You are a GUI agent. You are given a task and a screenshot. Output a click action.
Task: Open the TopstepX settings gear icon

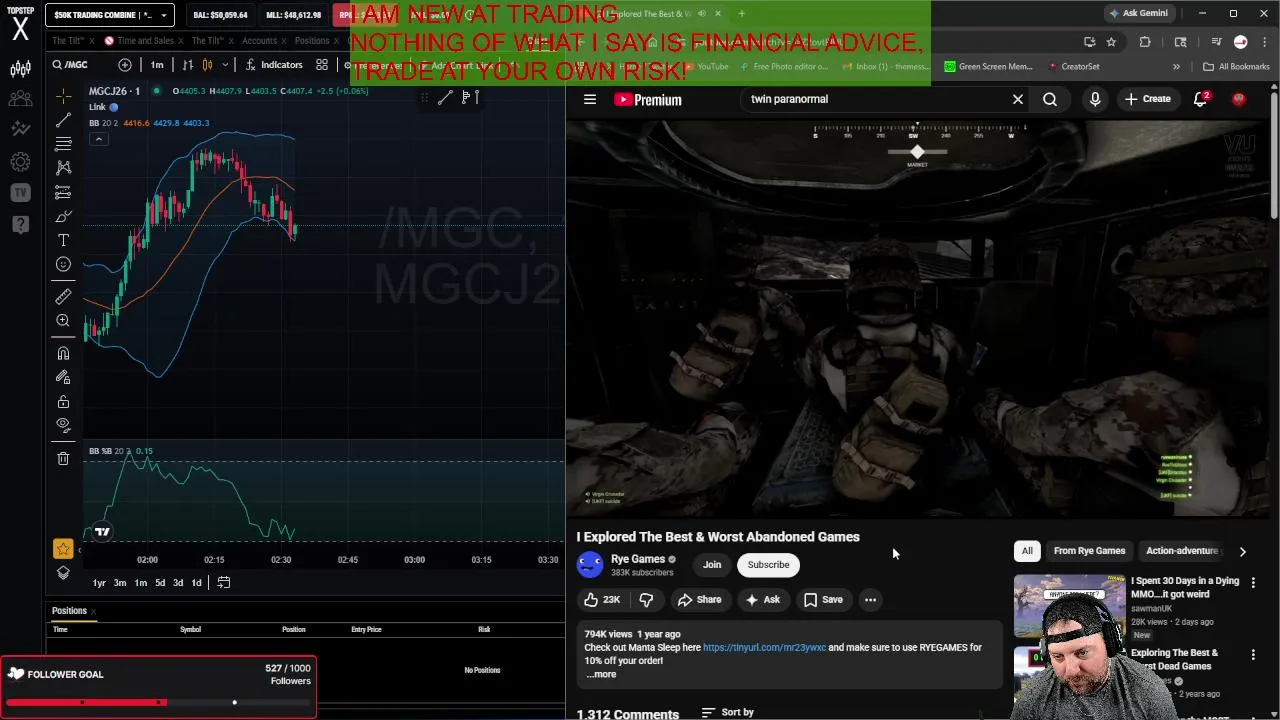(x=20, y=161)
